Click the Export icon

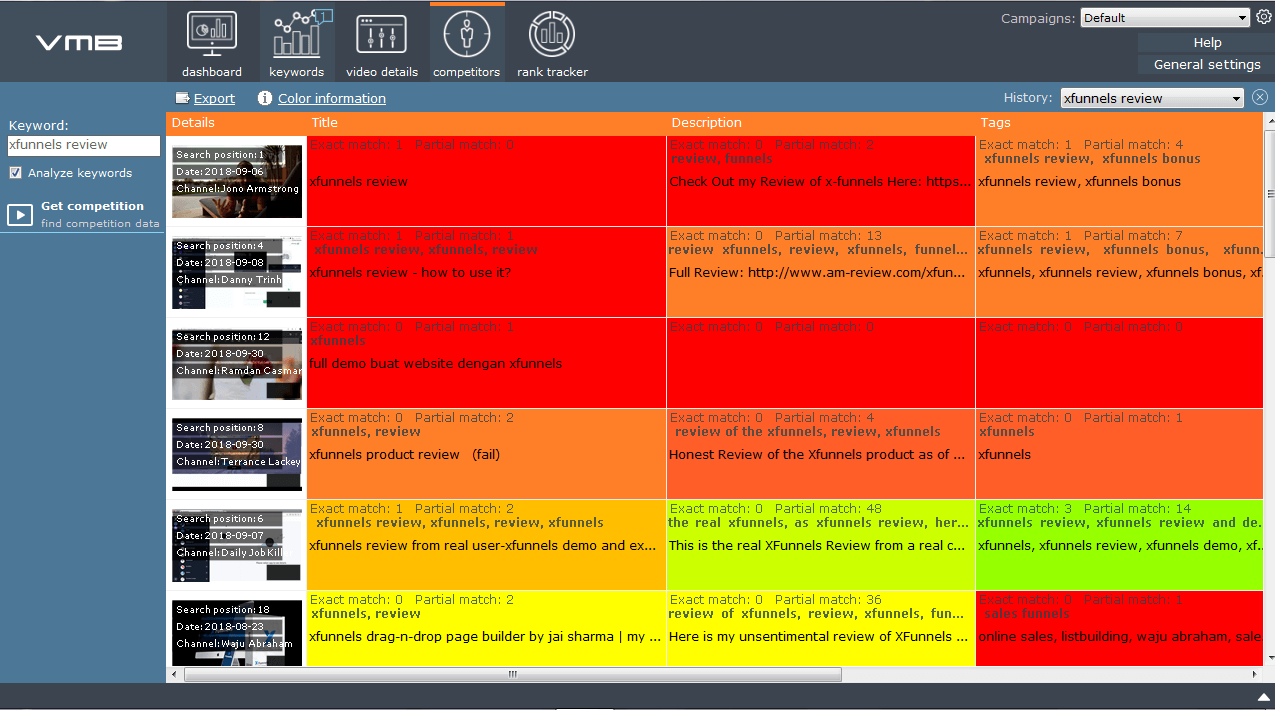pos(182,98)
